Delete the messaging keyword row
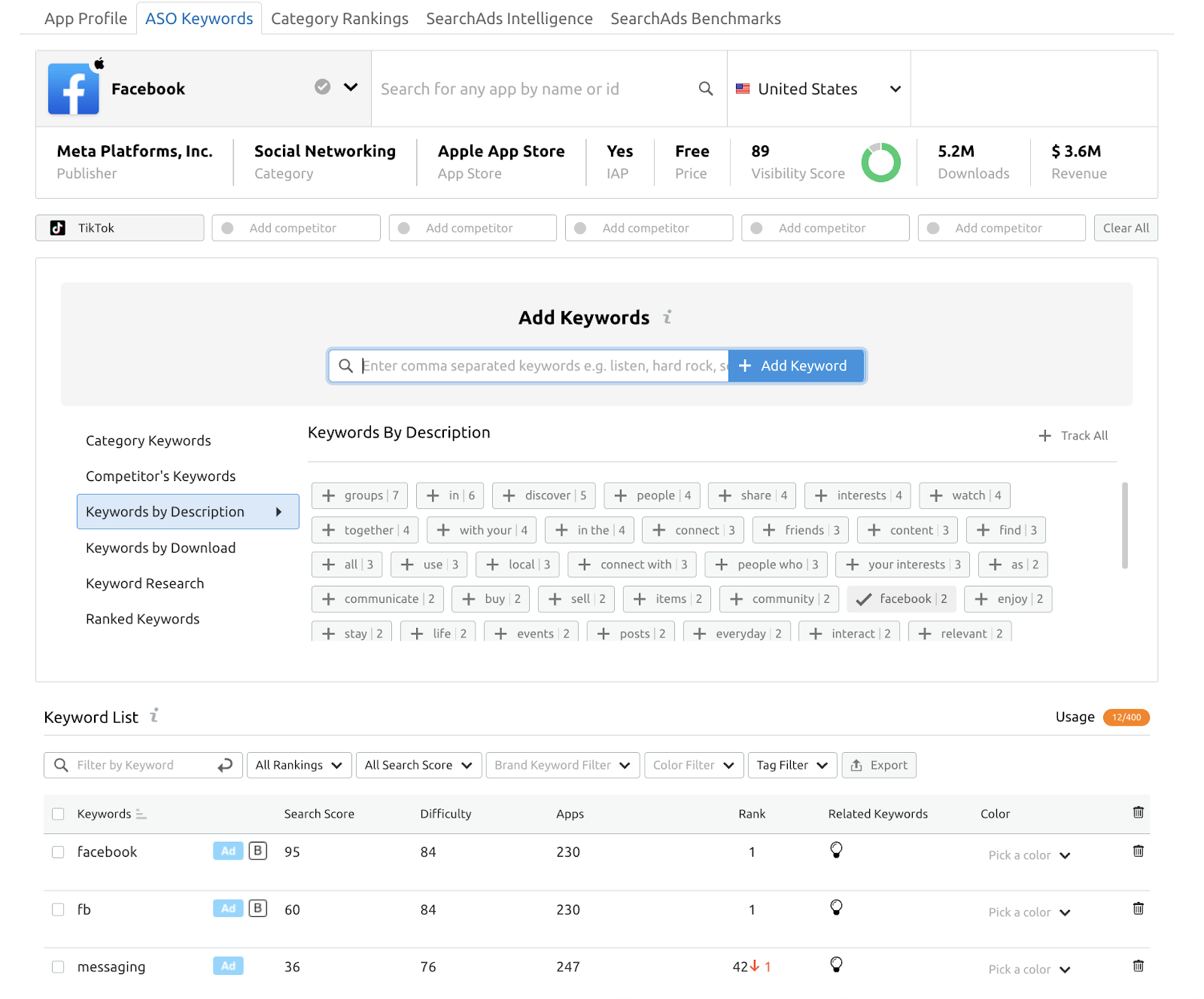Viewport: 1204px width, 999px height. [x=1138, y=966]
